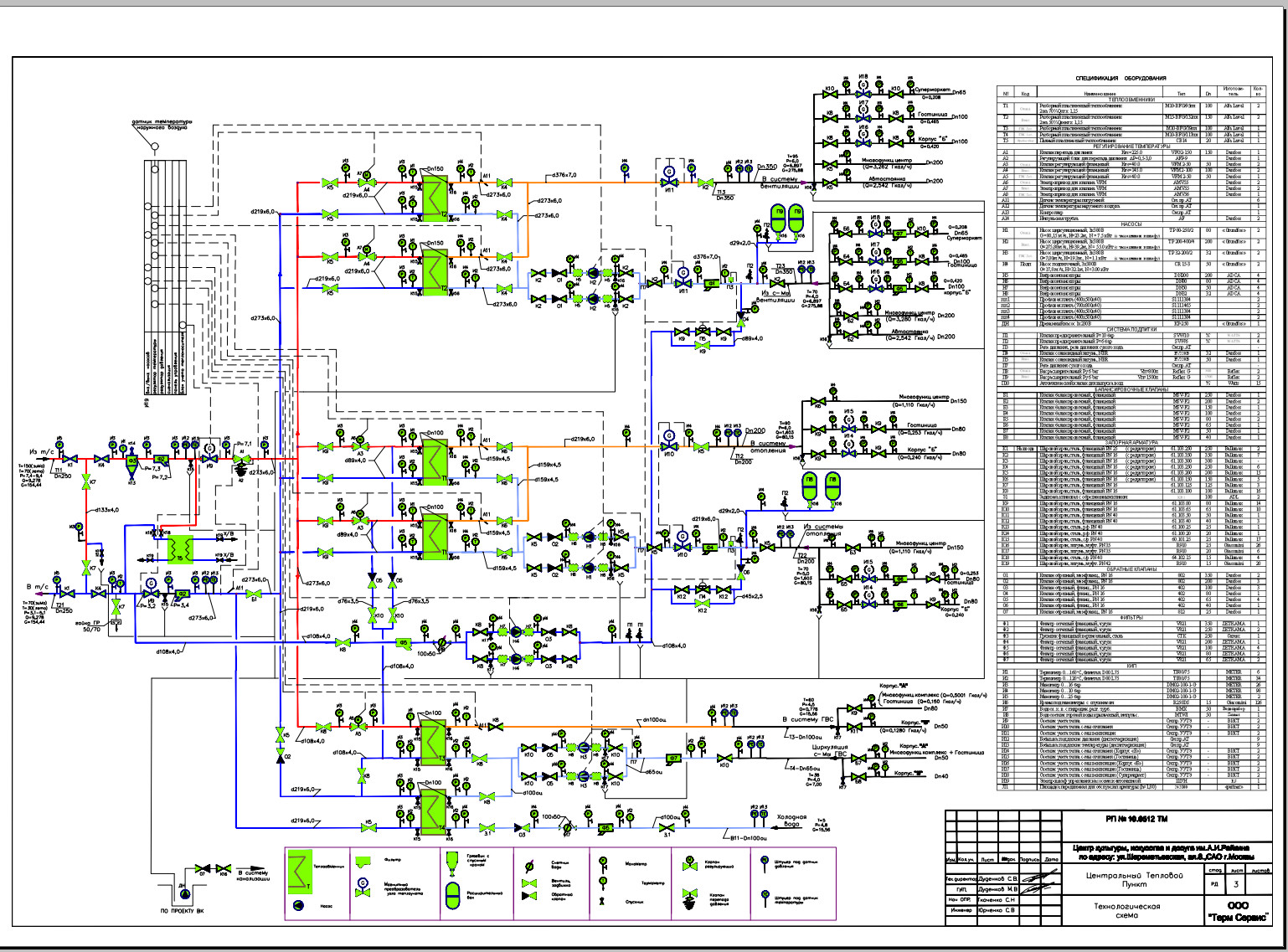Click the Б1 balancing valve on return line

pos(255,594)
